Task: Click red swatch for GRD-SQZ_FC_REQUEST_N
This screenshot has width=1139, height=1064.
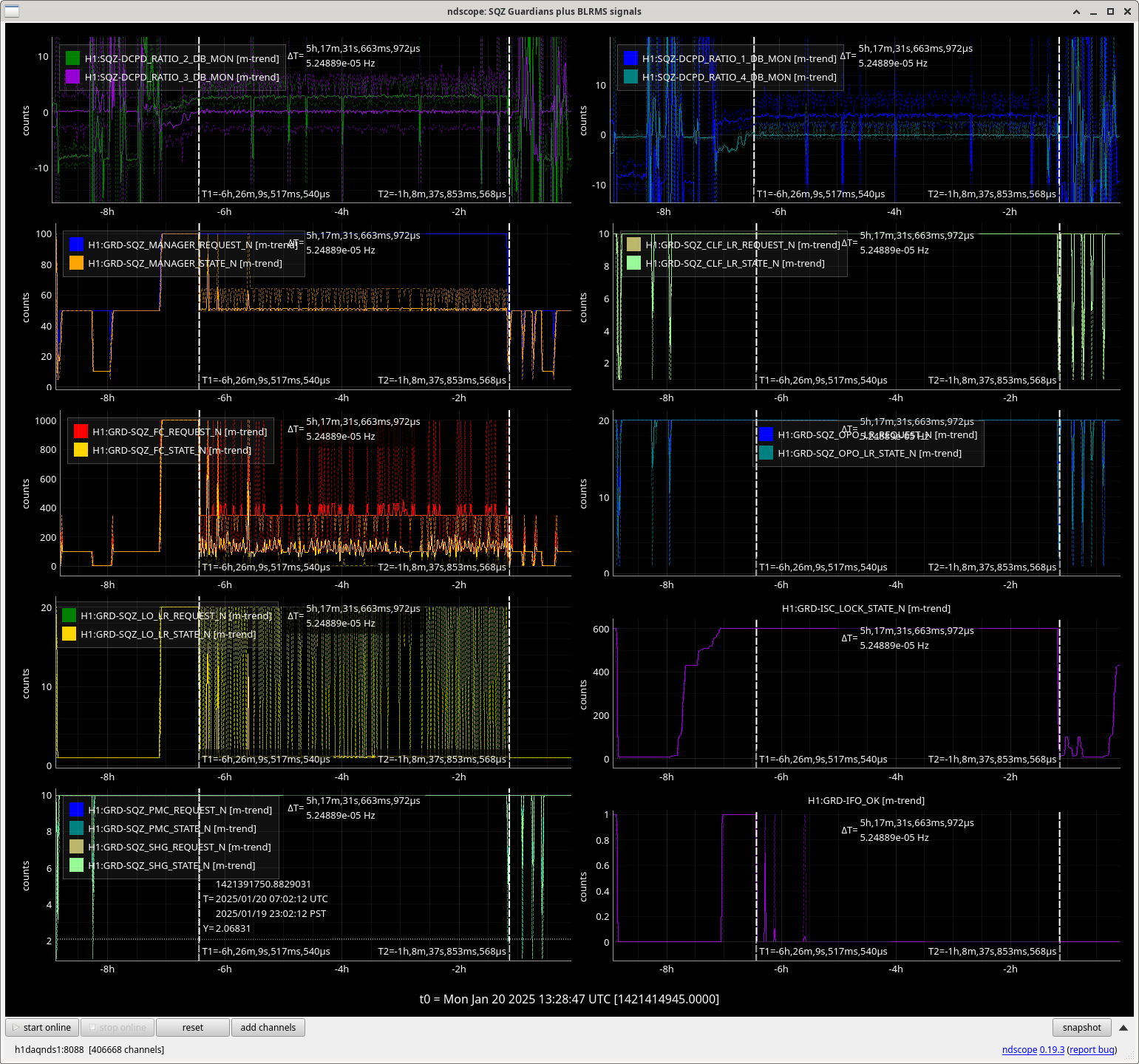Action: (x=81, y=432)
